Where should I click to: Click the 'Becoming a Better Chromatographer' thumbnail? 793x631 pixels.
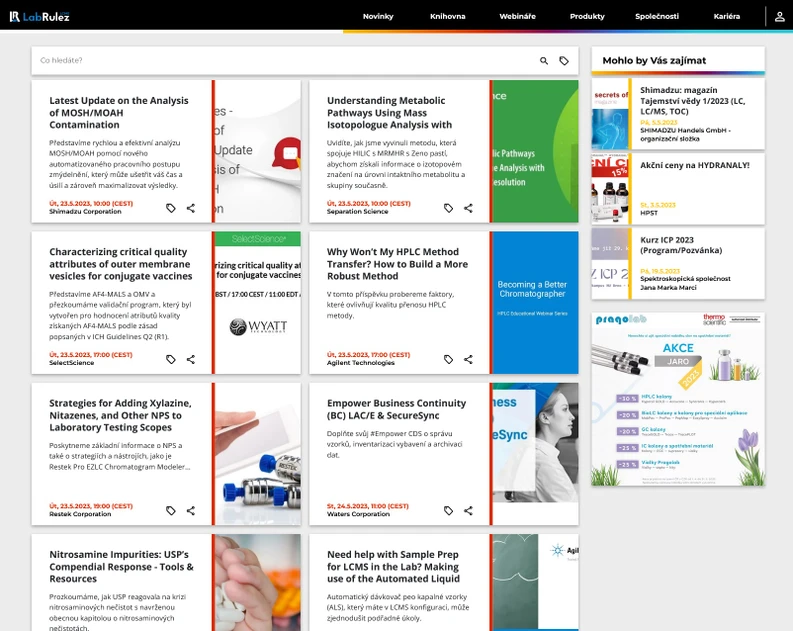pos(536,302)
